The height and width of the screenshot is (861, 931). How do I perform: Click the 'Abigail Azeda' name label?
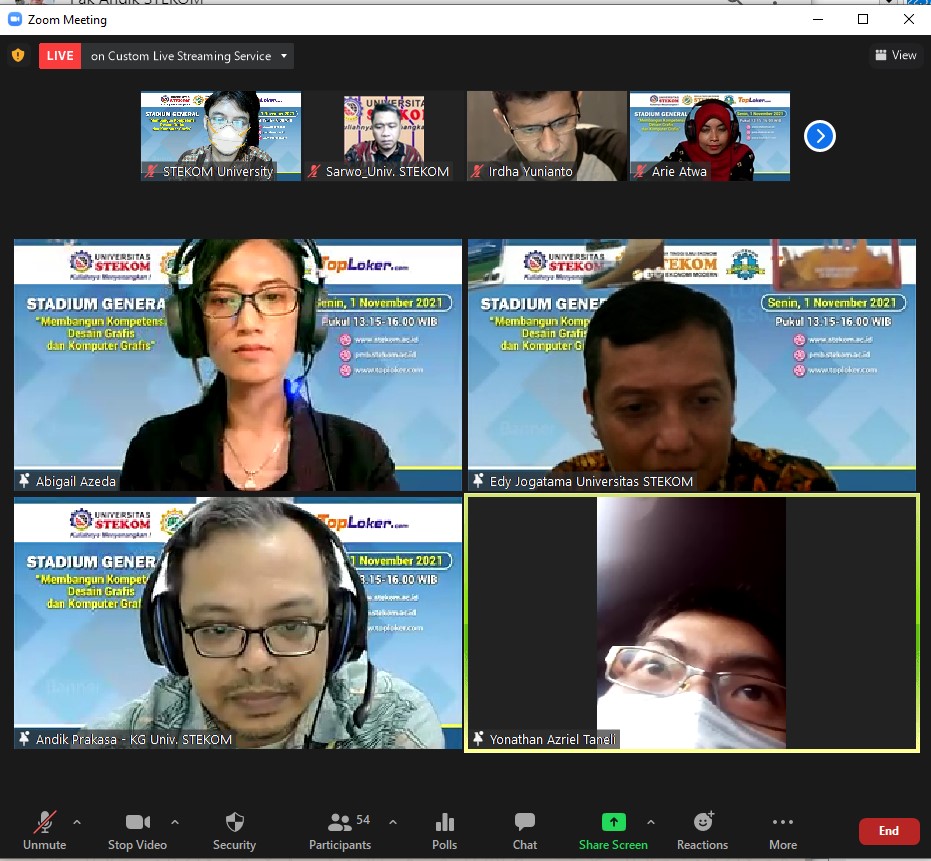(76, 481)
